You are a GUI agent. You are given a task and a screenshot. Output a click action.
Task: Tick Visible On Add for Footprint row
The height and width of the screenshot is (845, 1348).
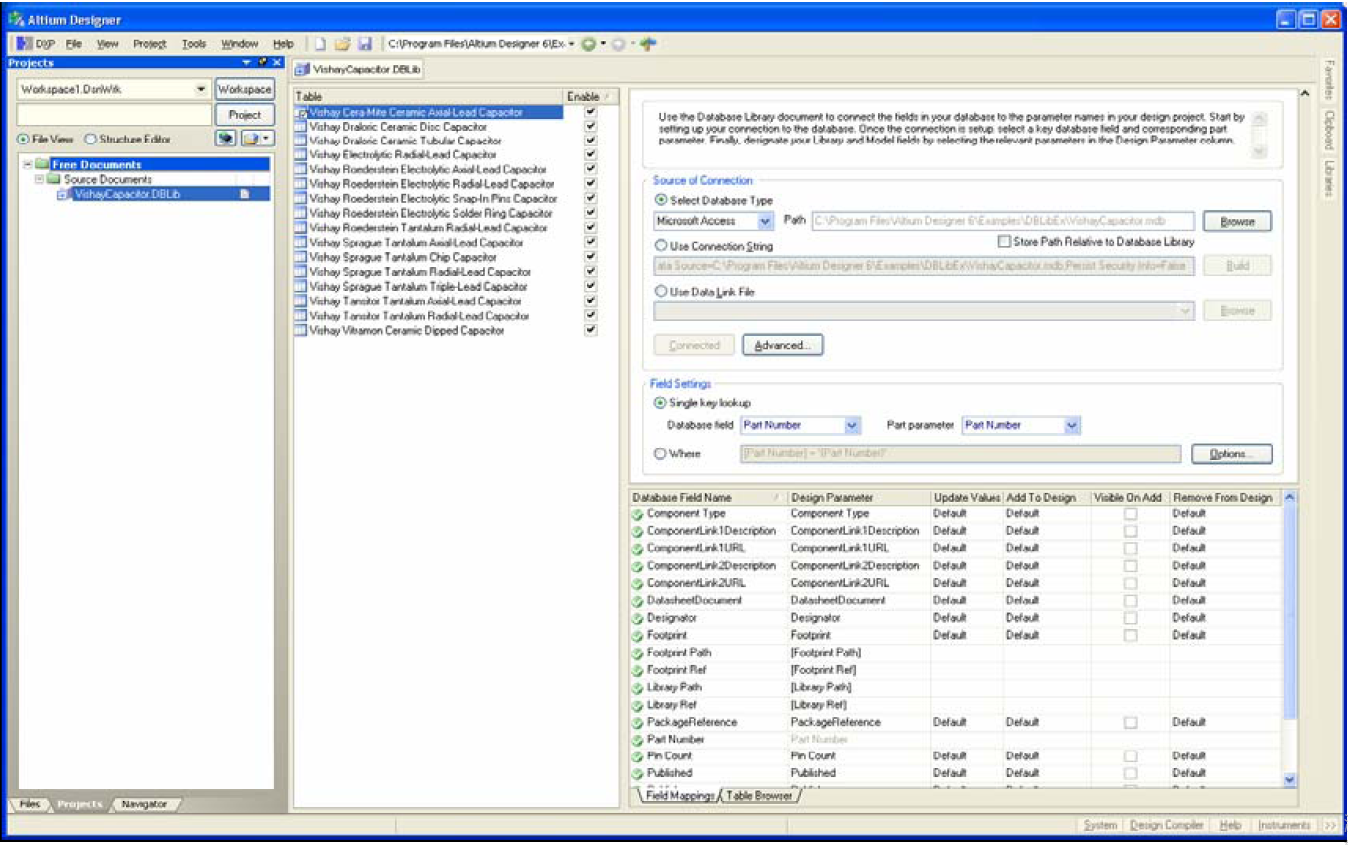1130,635
